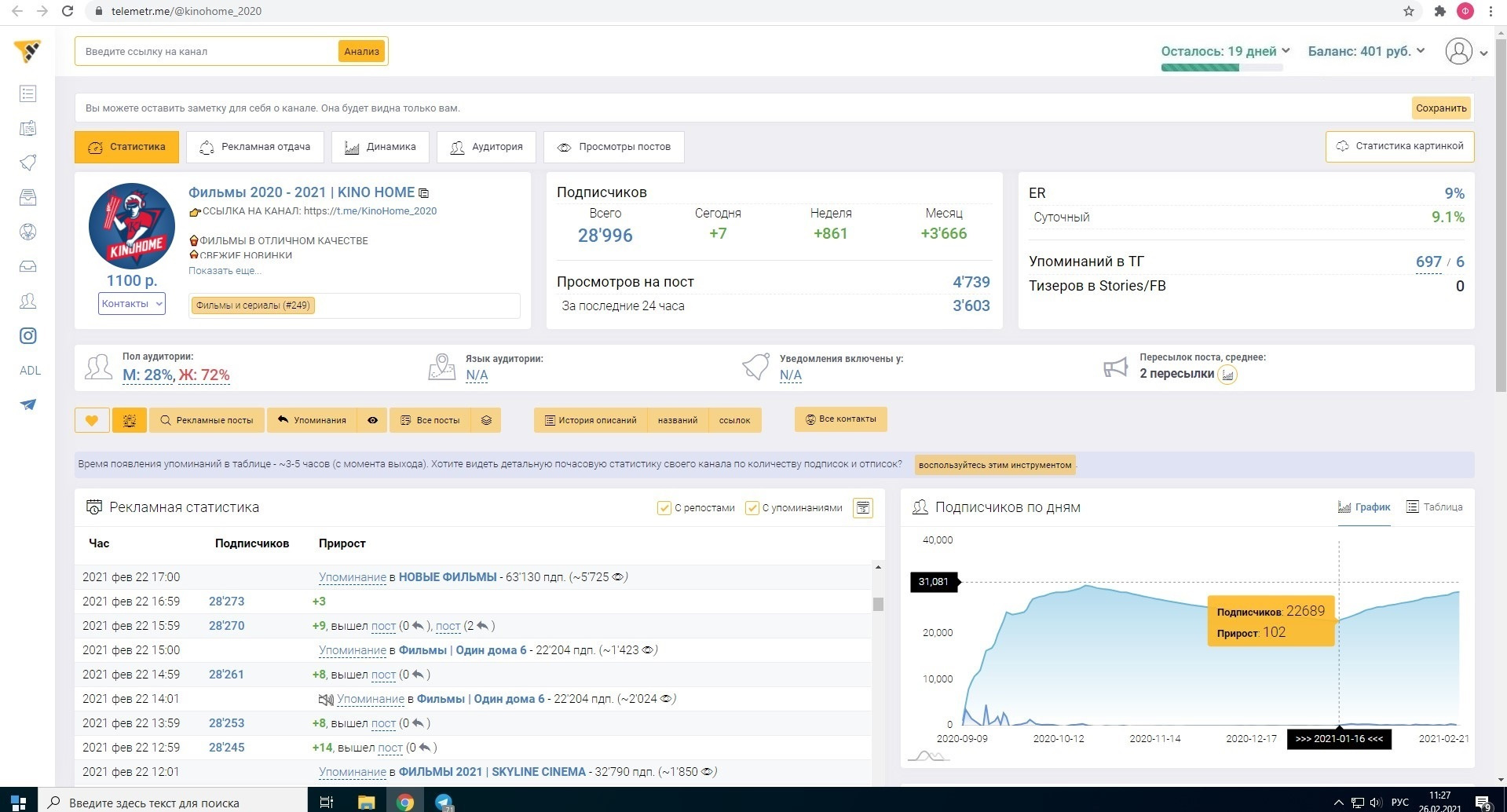The image size is (1507, 812).
Task: Click the Фильмы и сериалы (#249) tag
Action: coord(253,305)
